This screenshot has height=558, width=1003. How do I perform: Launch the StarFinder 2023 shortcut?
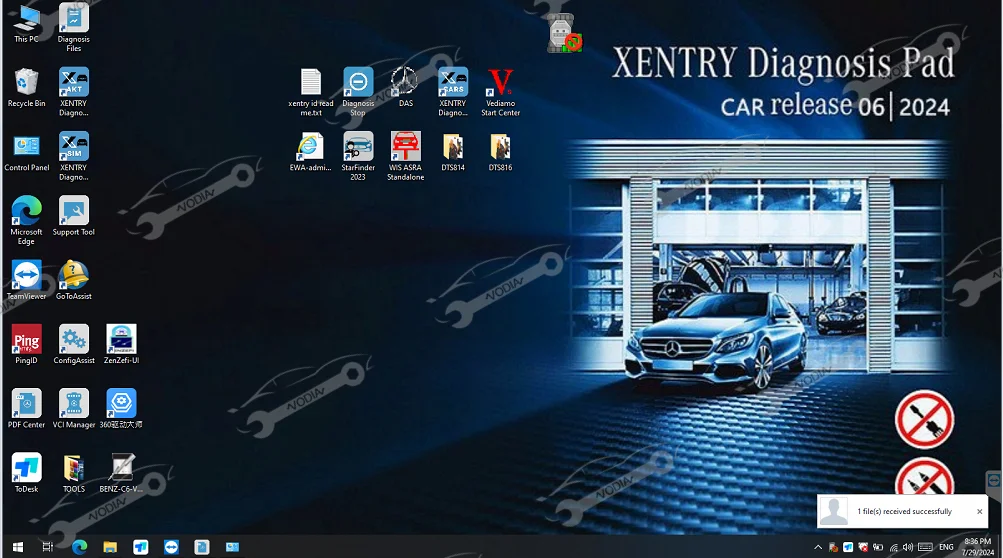click(x=358, y=157)
